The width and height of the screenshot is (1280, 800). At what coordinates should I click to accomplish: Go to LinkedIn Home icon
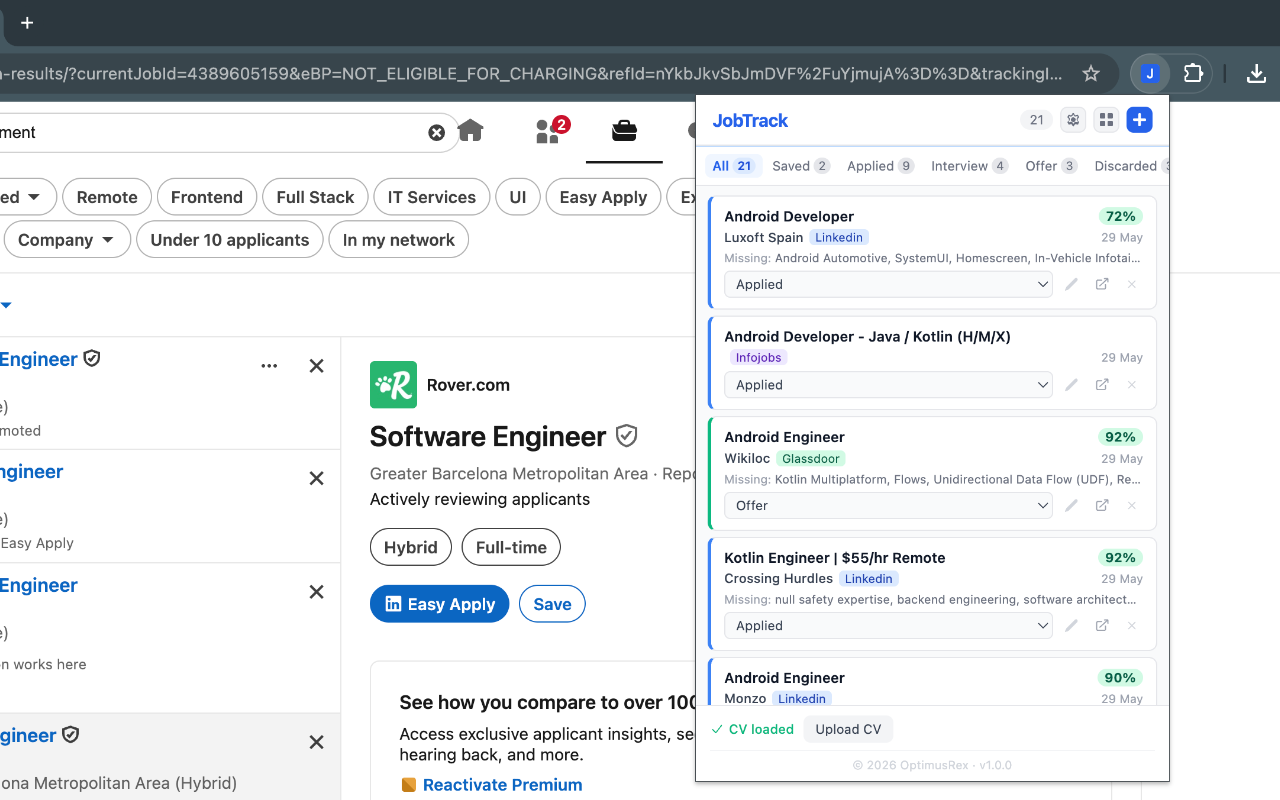click(x=470, y=131)
